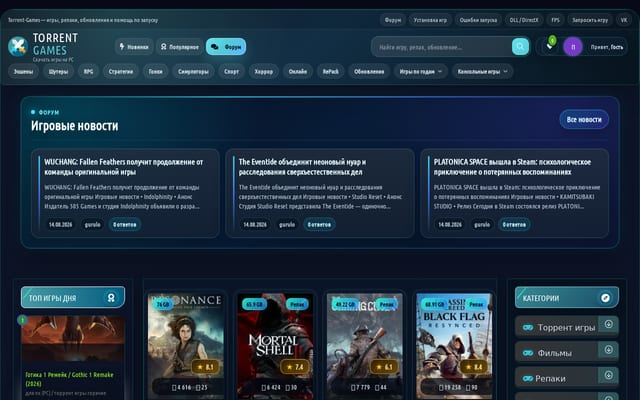Click the 7.4 star rating on Mortal Shell

pyautogui.click(x=295, y=367)
